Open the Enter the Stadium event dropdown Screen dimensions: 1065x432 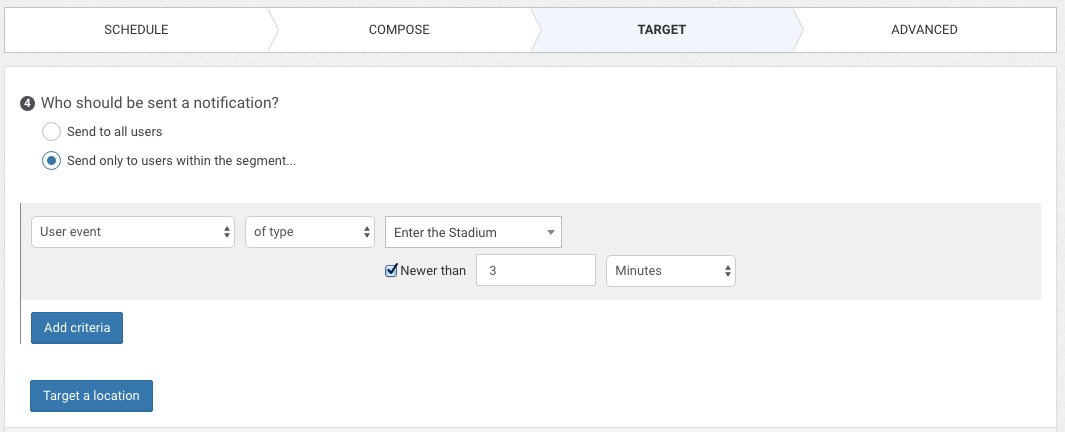point(473,232)
